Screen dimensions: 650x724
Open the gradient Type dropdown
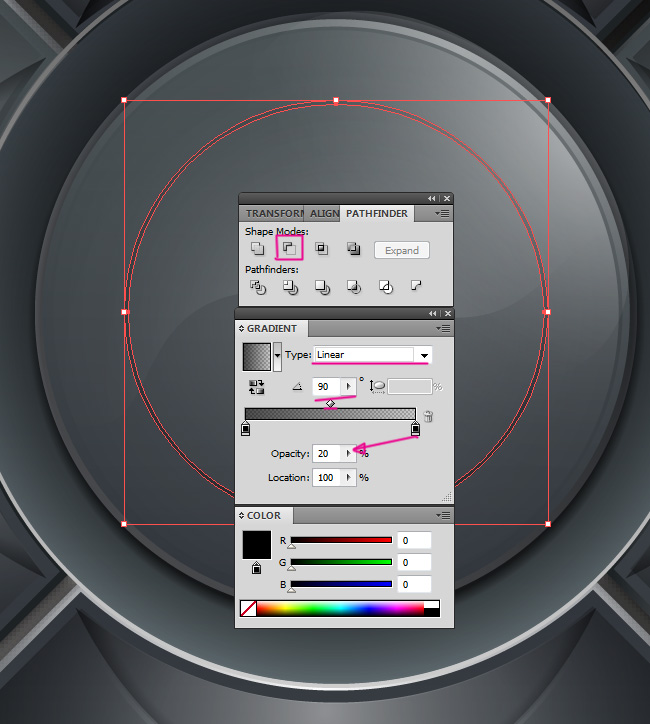click(x=424, y=355)
